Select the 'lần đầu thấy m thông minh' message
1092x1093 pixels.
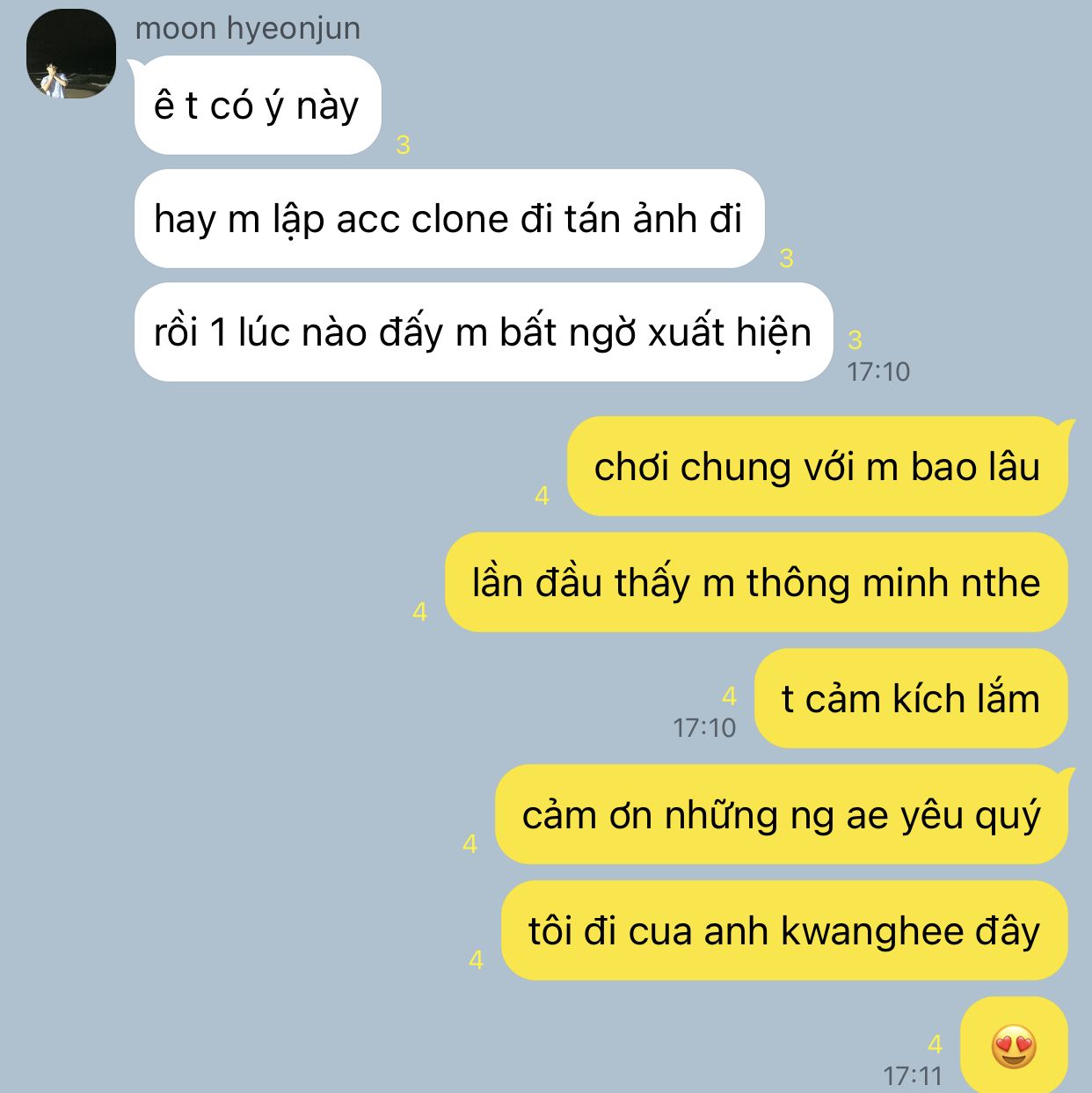pyautogui.click(x=756, y=582)
